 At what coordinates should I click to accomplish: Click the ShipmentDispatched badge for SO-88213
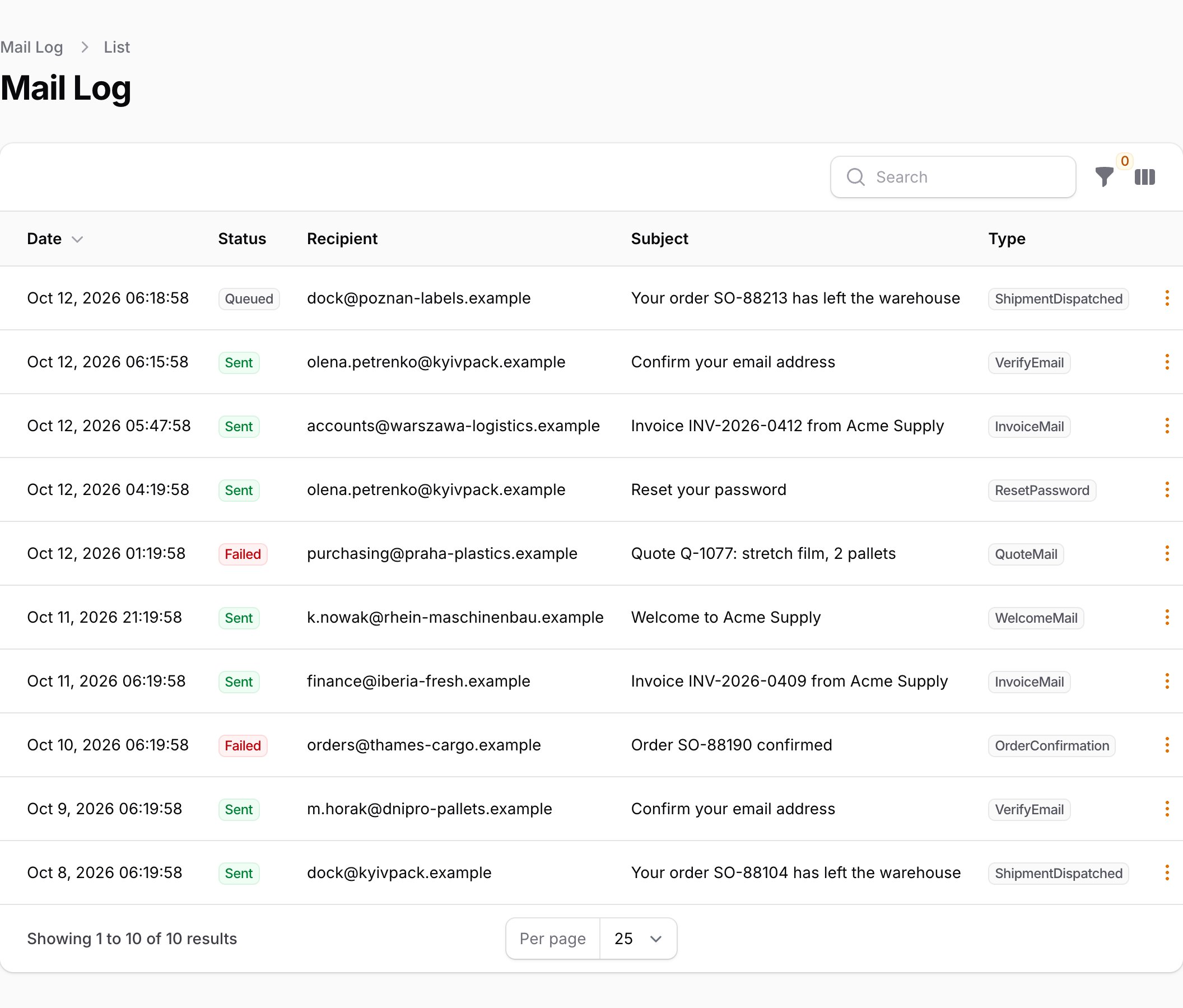pos(1059,298)
